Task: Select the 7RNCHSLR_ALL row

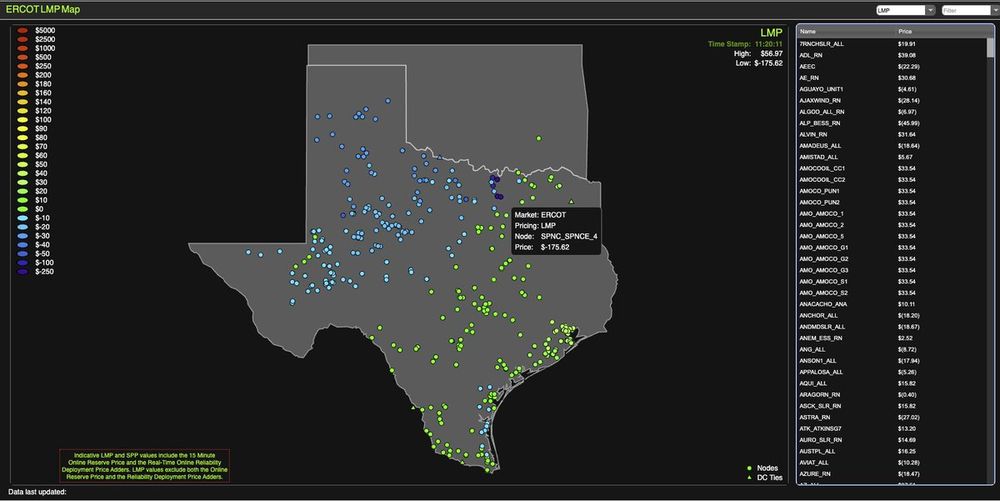Action: click(892, 44)
